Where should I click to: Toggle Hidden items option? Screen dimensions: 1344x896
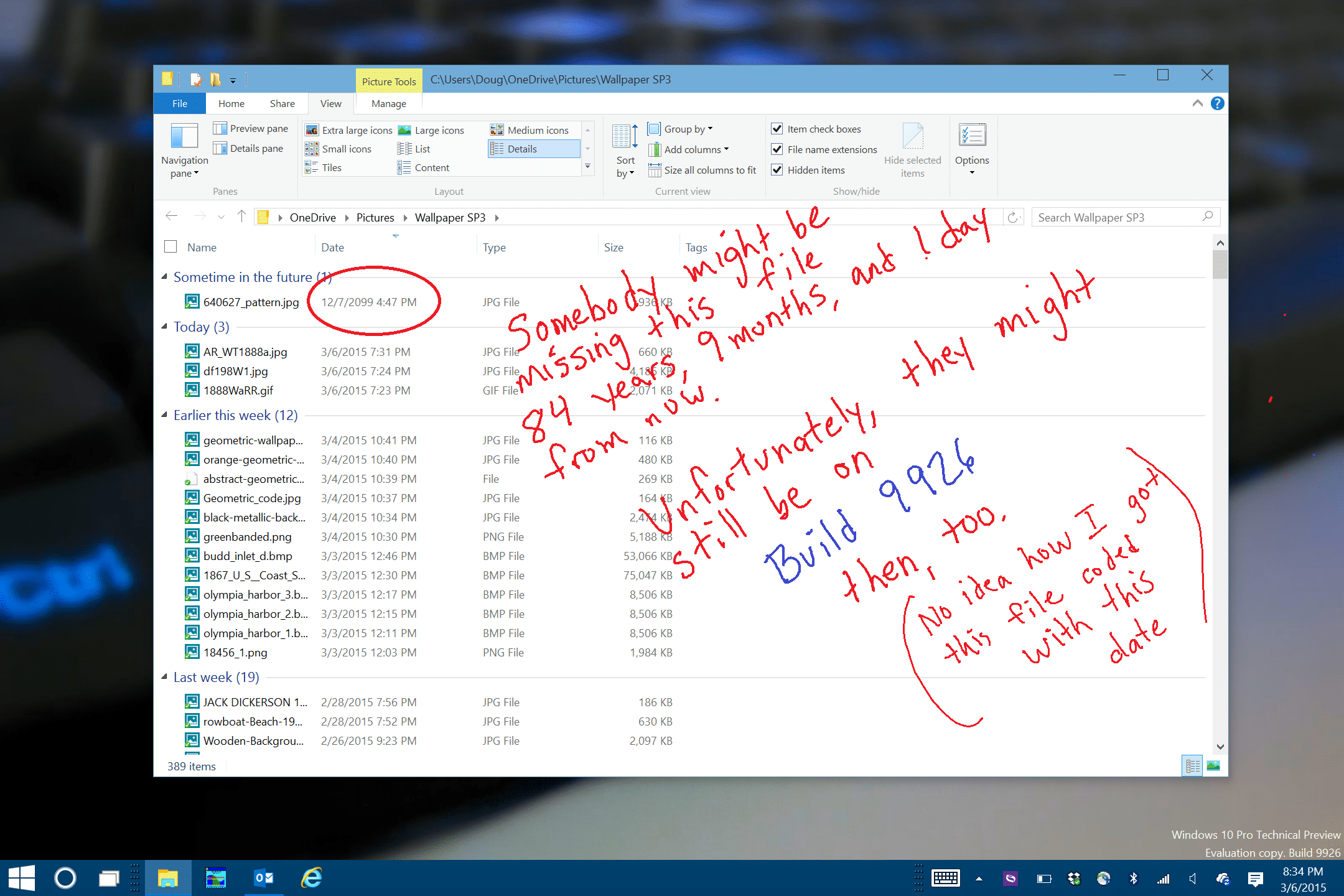click(808, 170)
